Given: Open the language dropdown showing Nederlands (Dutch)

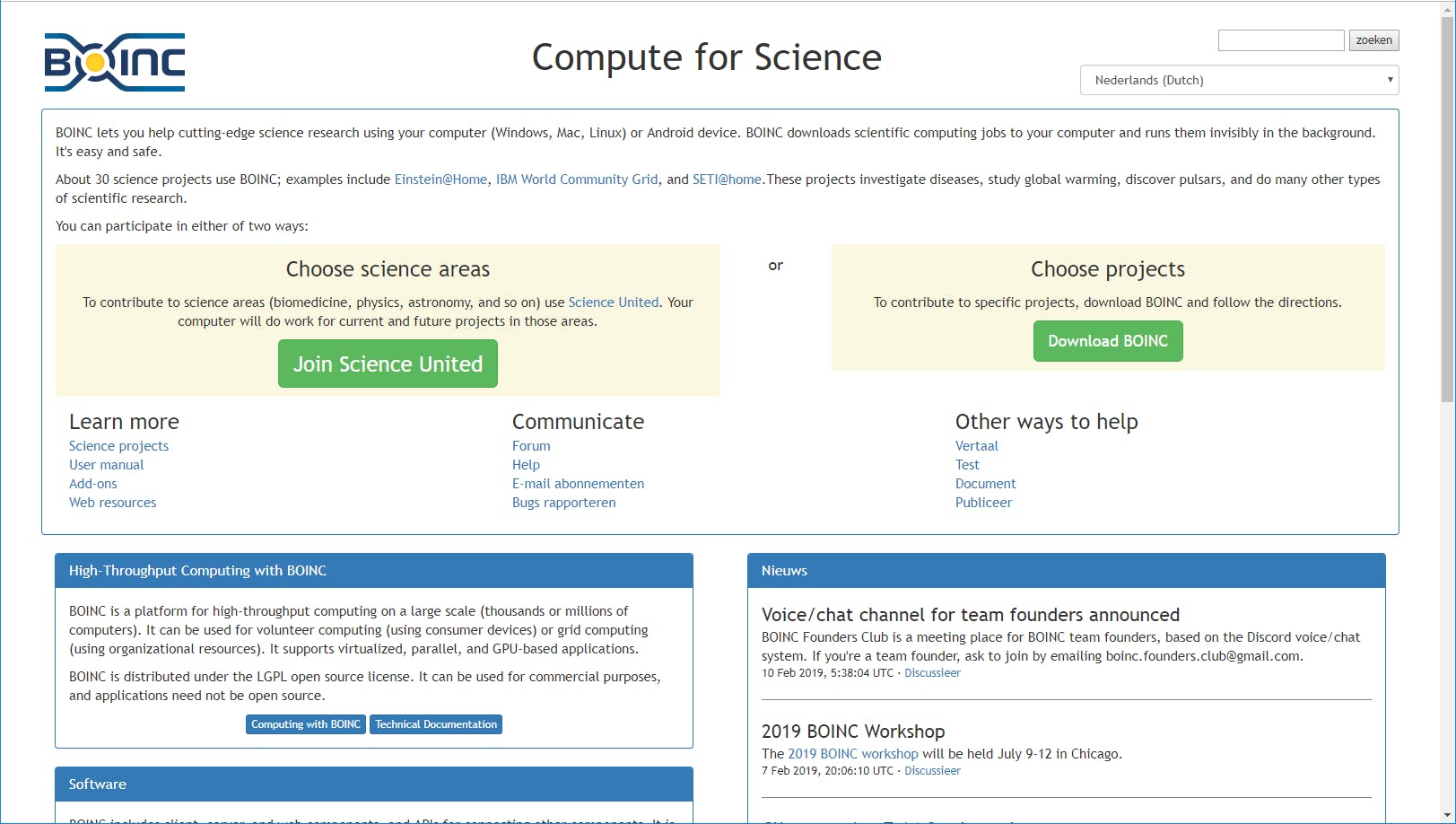Looking at the screenshot, I should click(1239, 80).
